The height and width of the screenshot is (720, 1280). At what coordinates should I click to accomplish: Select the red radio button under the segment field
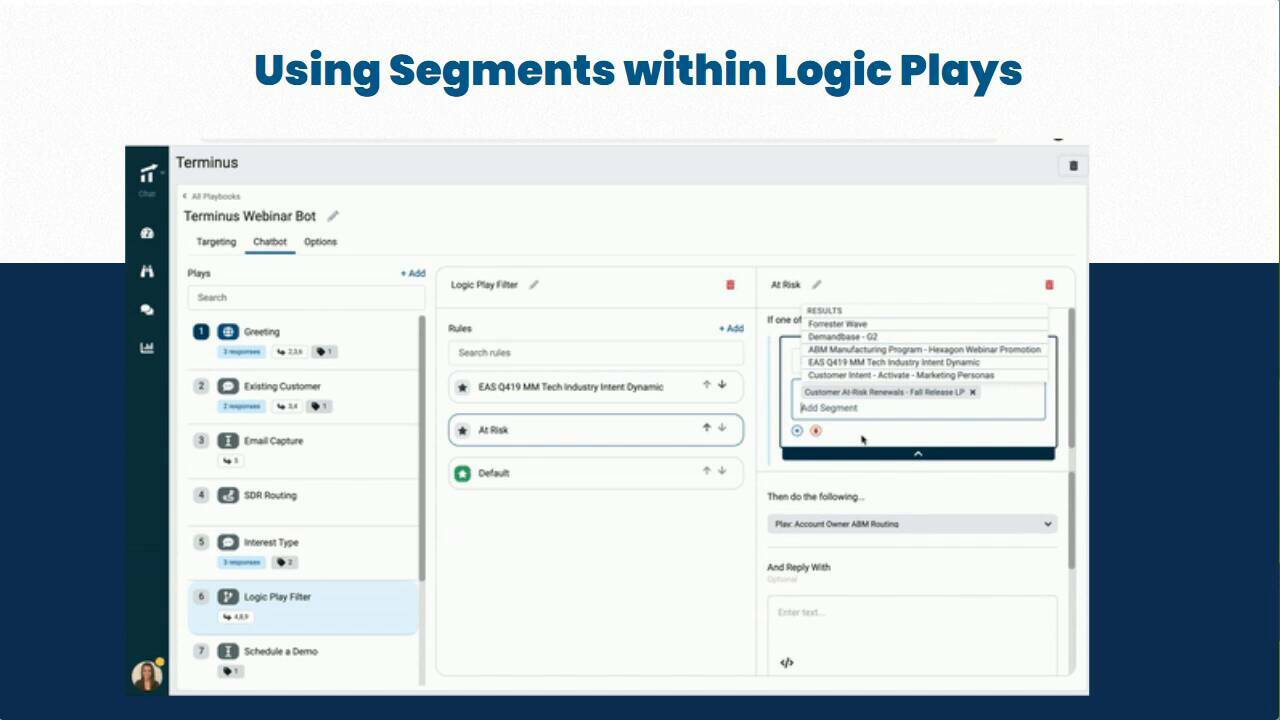[x=815, y=430]
